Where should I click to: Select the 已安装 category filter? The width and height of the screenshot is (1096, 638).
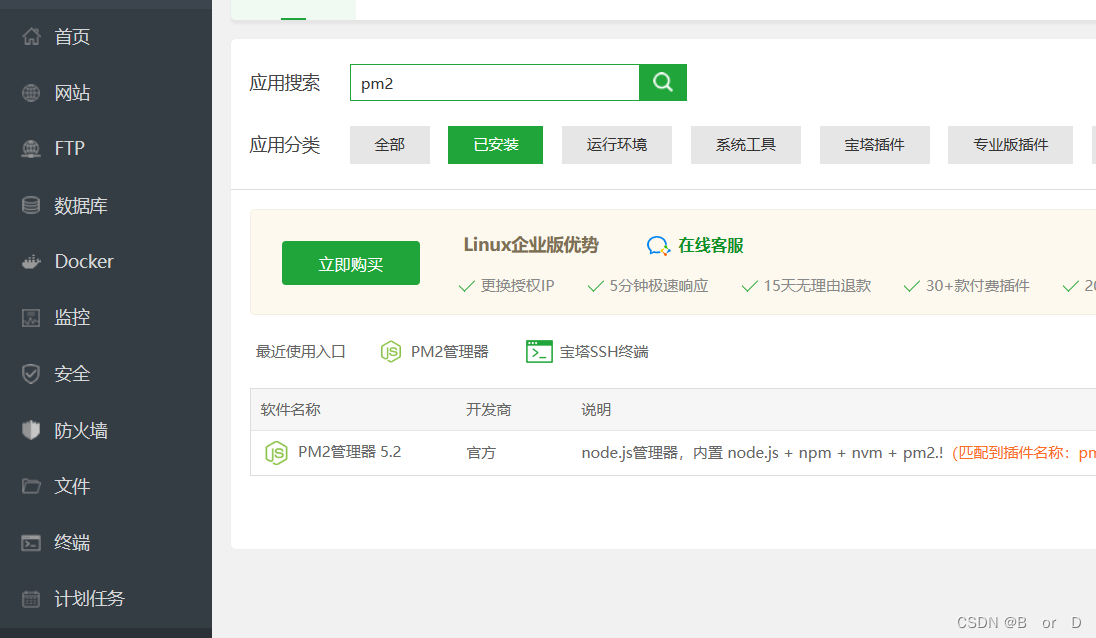pyautogui.click(x=496, y=145)
